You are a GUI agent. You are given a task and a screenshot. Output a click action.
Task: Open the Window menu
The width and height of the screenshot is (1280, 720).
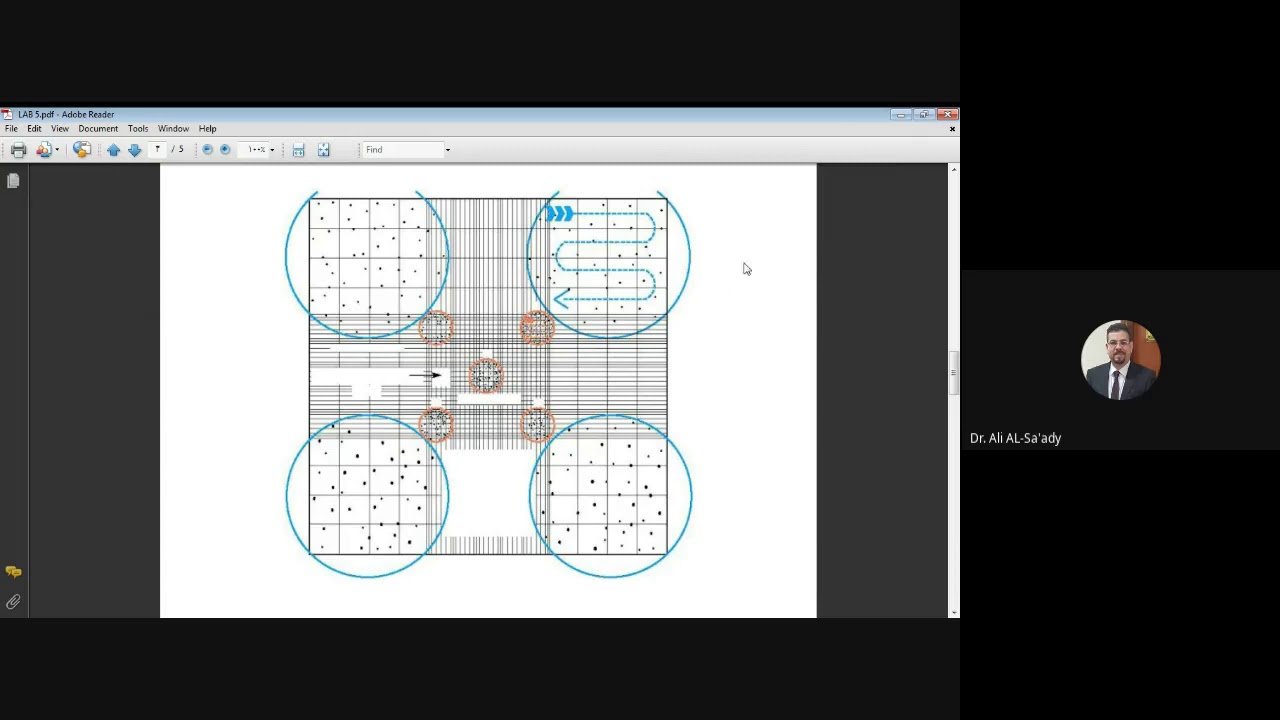tap(173, 129)
